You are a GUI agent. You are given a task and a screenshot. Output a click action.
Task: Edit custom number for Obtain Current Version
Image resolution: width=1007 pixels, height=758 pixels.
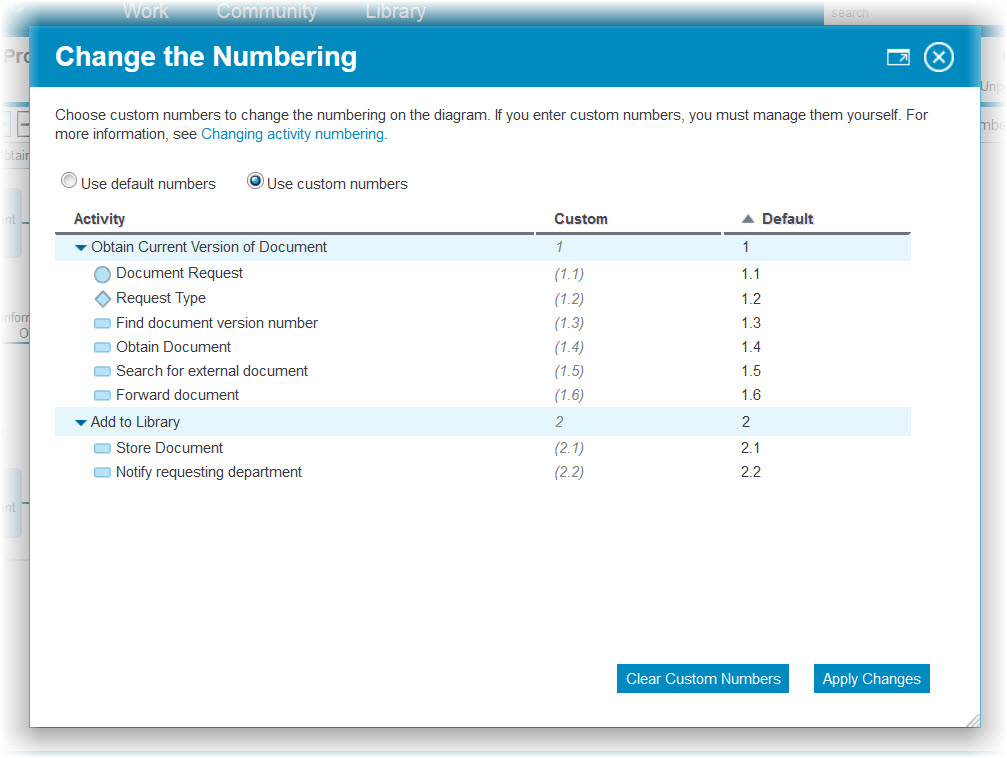click(559, 247)
